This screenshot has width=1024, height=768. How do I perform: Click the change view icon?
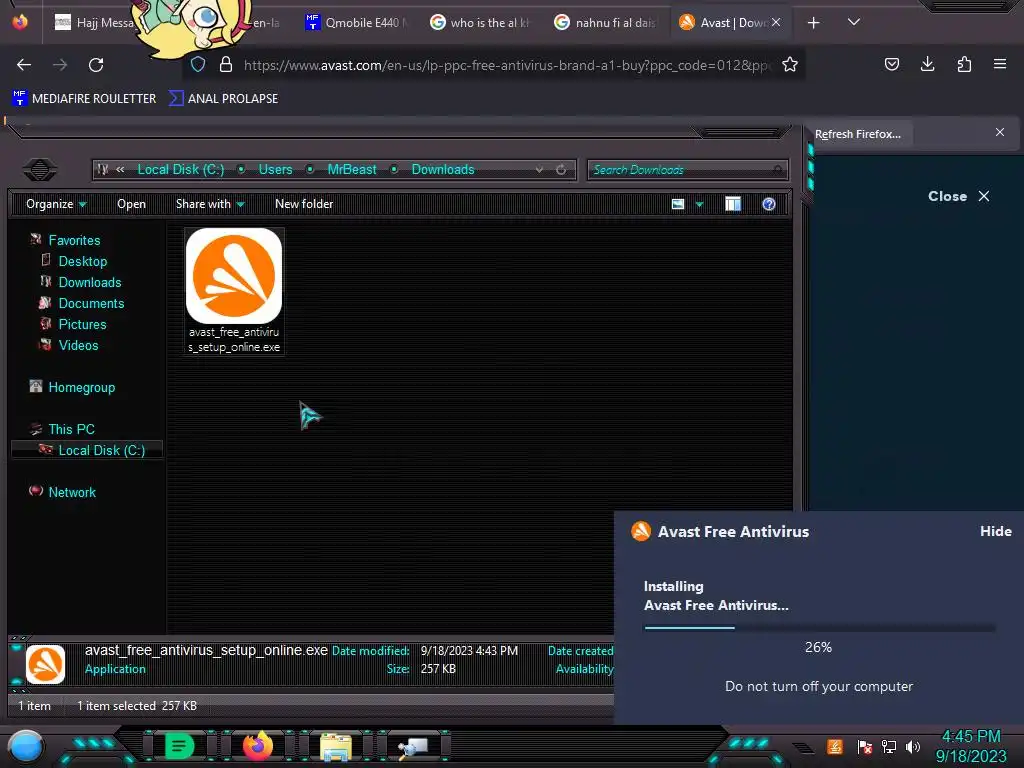tap(678, 204)
